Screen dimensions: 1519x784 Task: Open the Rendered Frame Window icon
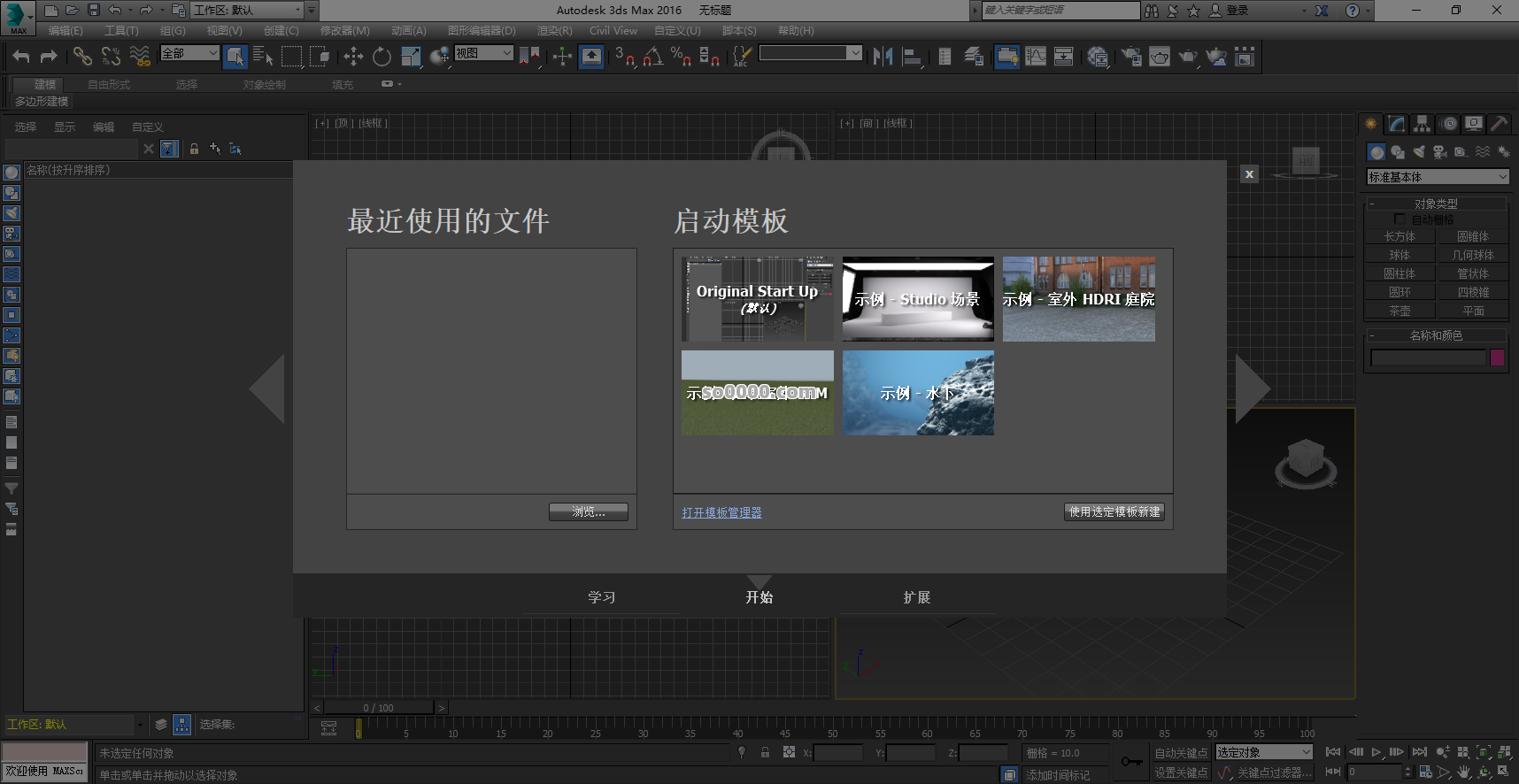pos(1160,57)
